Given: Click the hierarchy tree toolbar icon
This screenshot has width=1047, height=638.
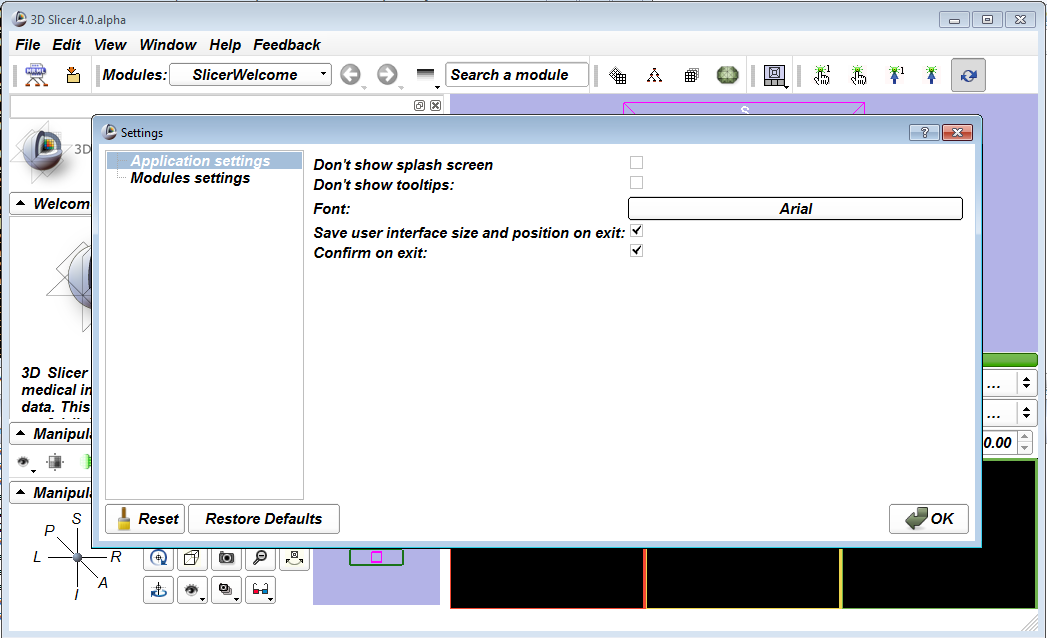Looking at the screenshot, I should pyautogui.click(x=654, y=75).
